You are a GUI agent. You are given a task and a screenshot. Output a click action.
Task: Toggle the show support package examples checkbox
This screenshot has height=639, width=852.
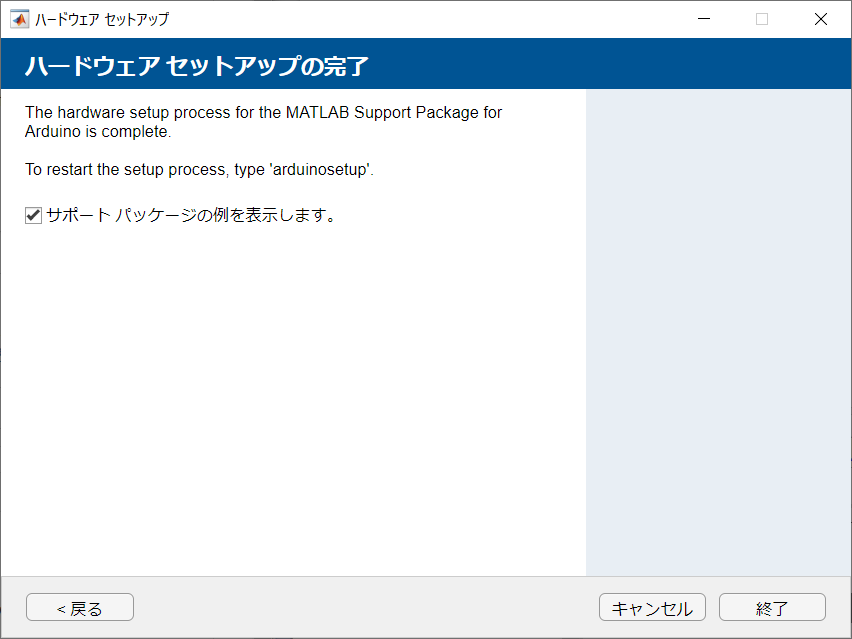pos(33,214)
